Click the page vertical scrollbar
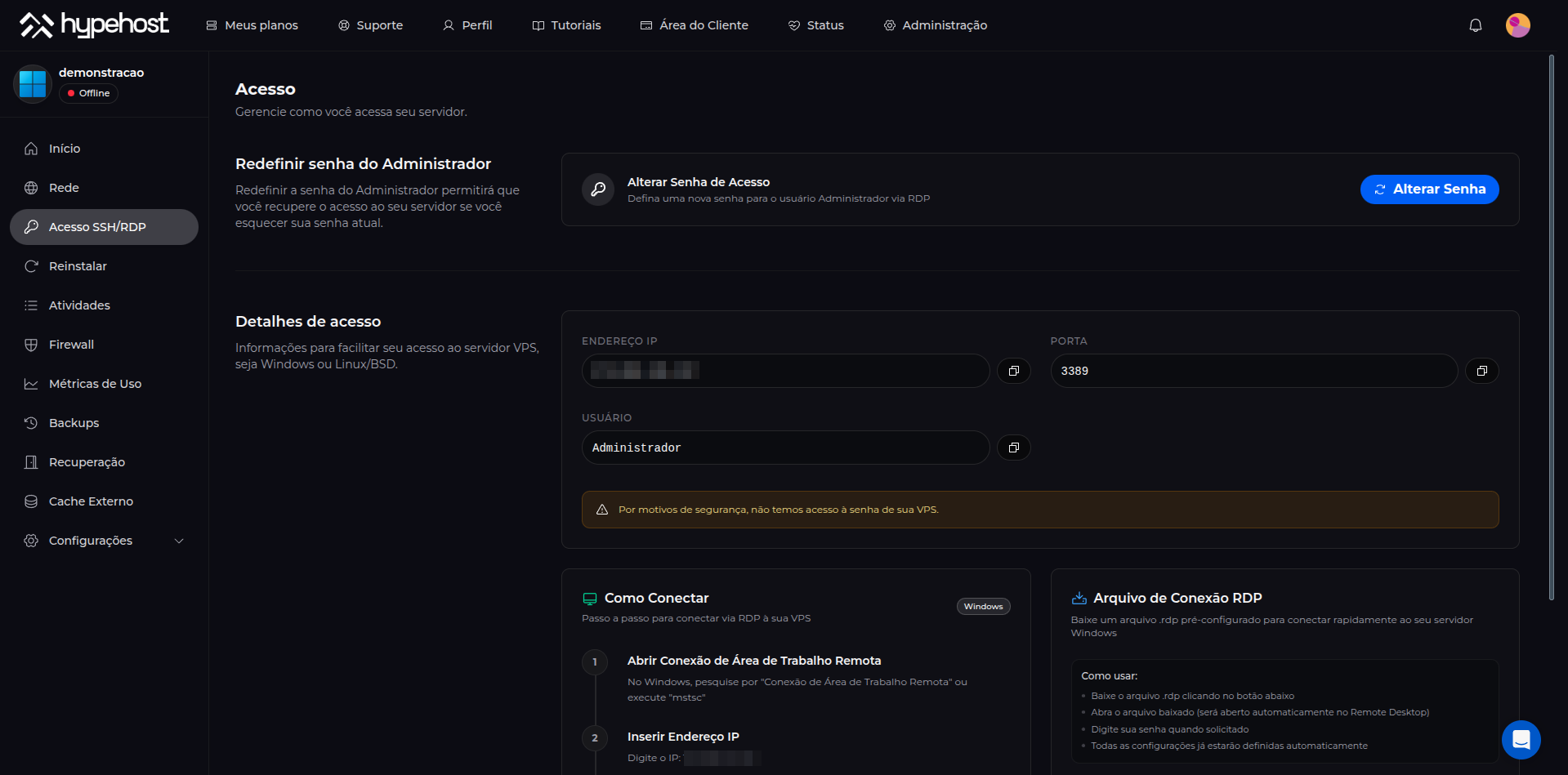Image resolution: width=1568 pixels, height=775 pixels. 1551,327
